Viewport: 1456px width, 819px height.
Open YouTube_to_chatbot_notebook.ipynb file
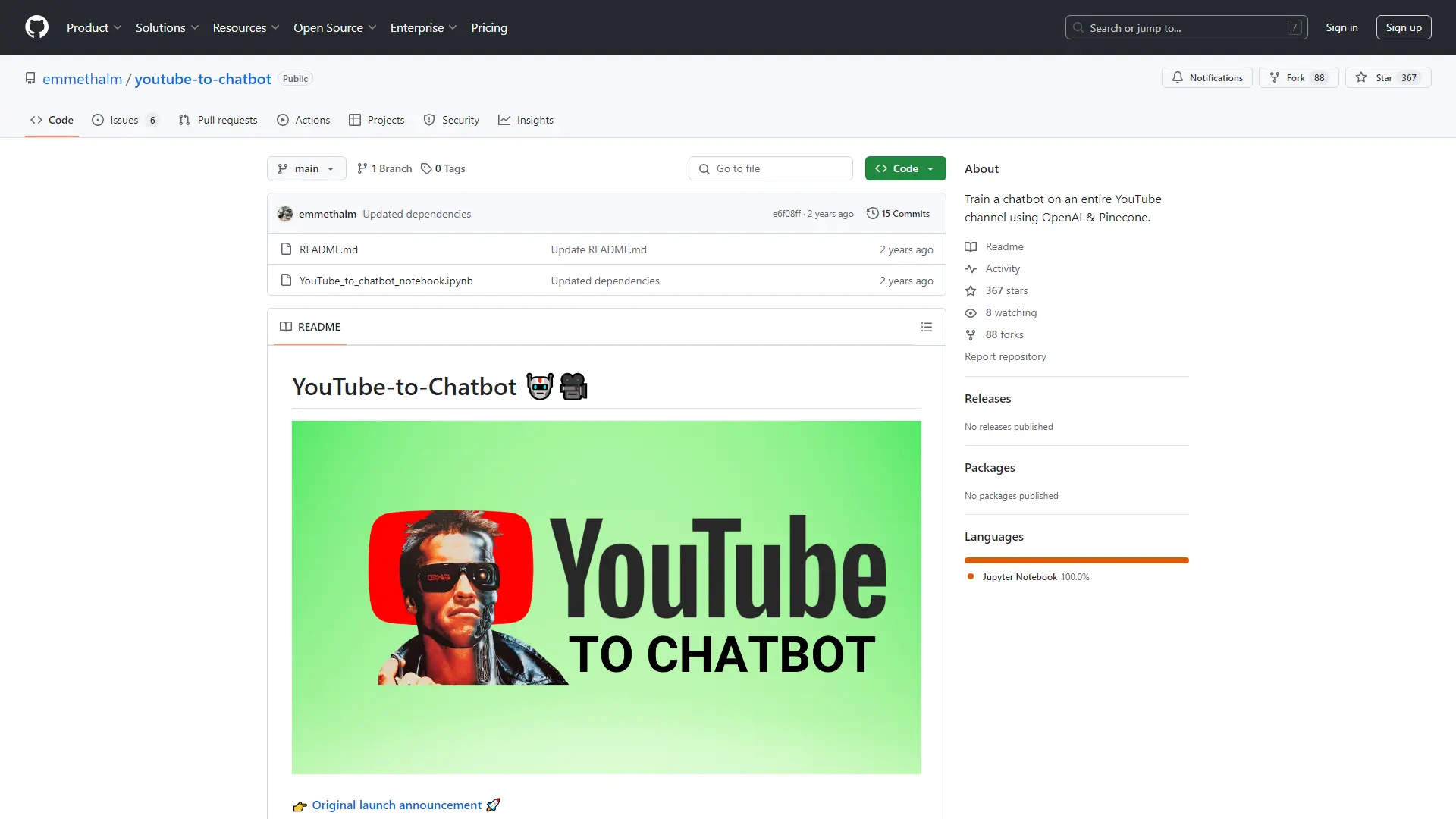tap(385, 281)
